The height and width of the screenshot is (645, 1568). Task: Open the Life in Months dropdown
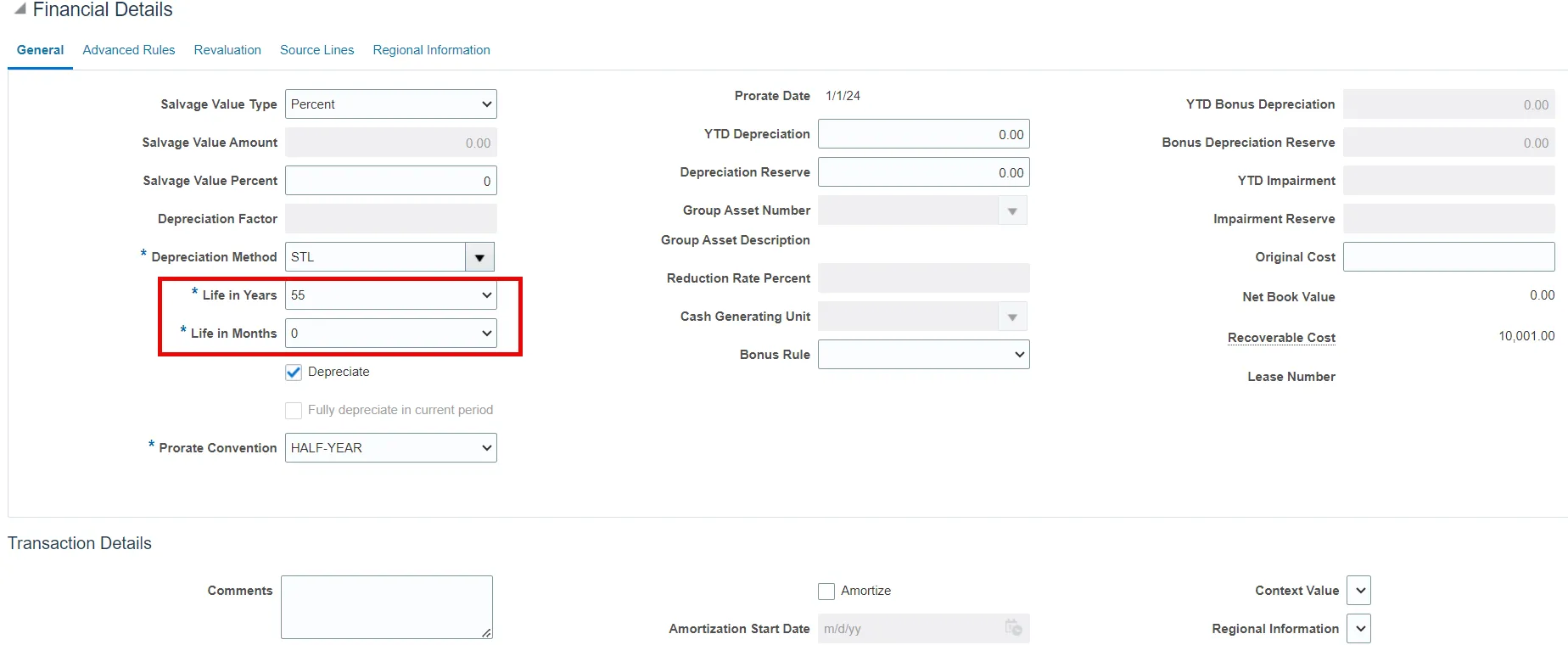(x=391, y=334)
